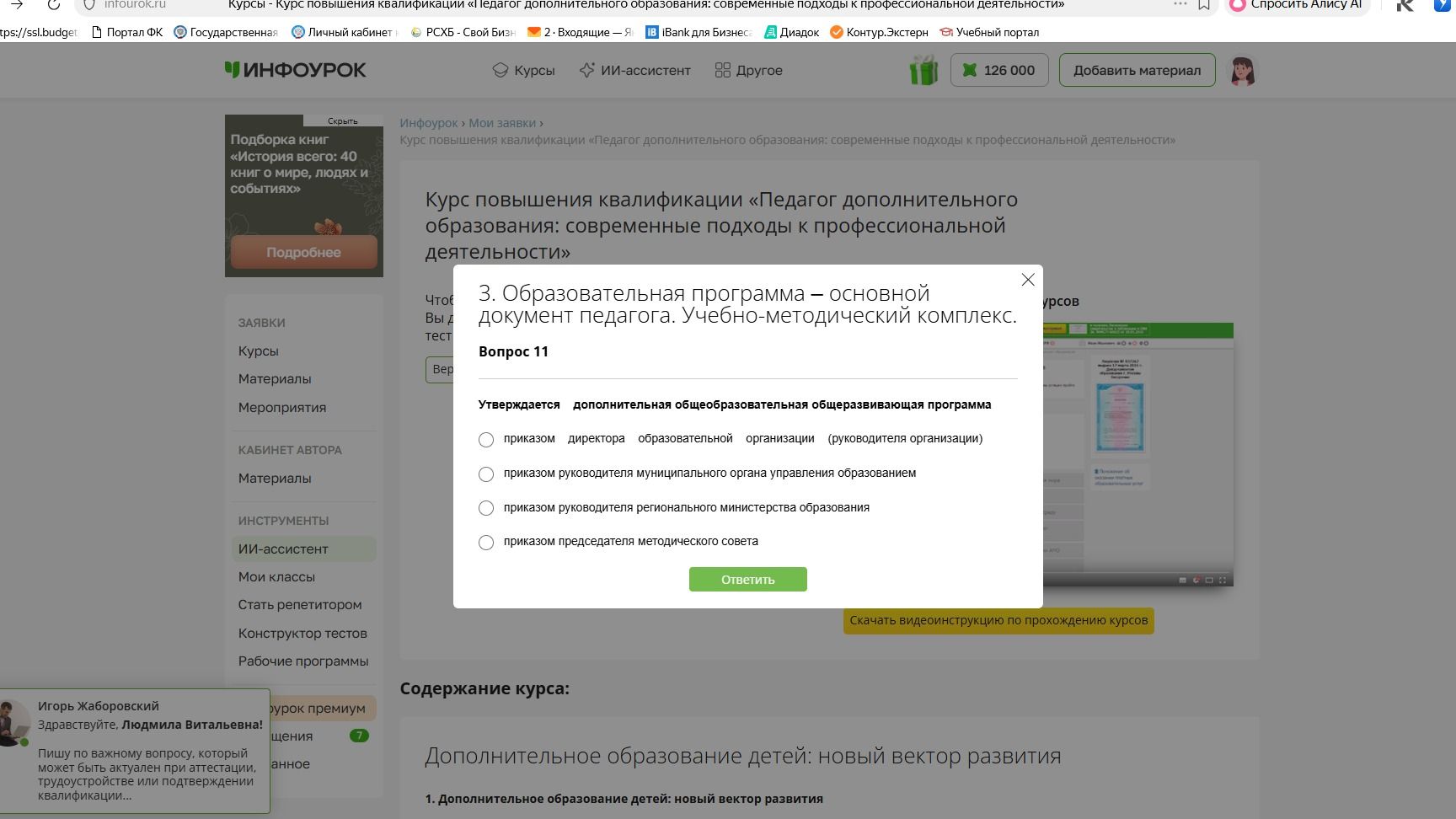This screenshot has width=1456, height=819.
Task: Click Скрыть on the book ad
Action: [x=342, y=120]
